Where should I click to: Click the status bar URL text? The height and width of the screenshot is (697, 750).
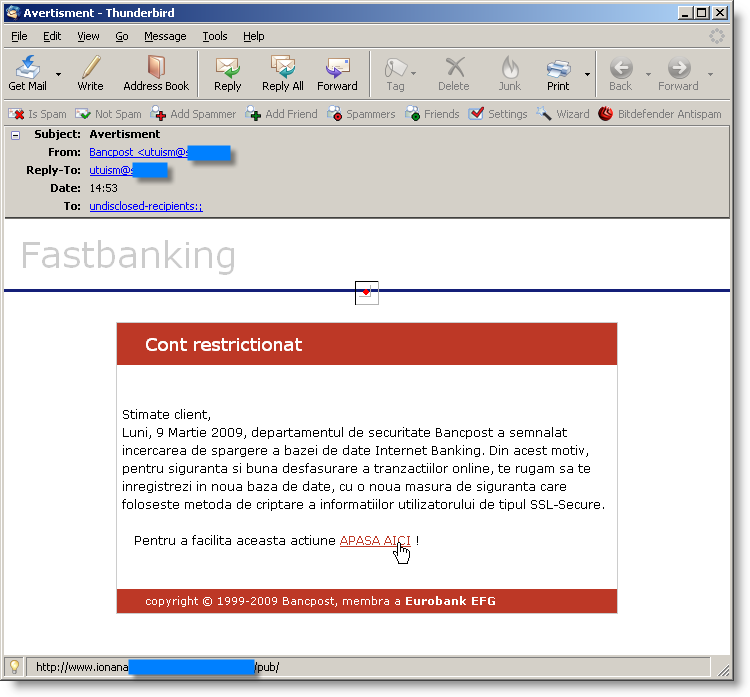tap(157, 667)
